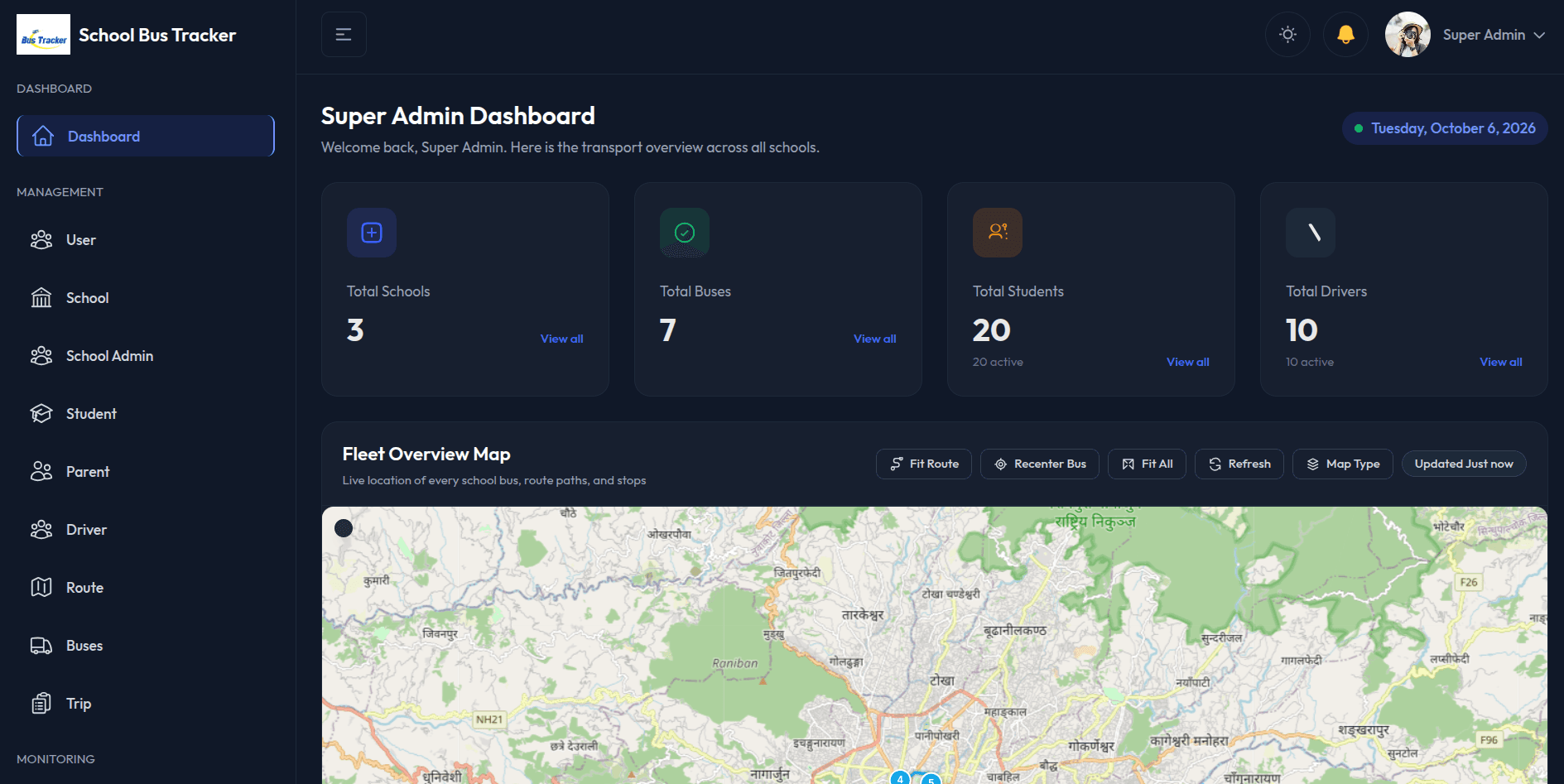This screenshot has height=784, width=1564.
Task: Open the Route menu item
Action: (x=146, y=588)
